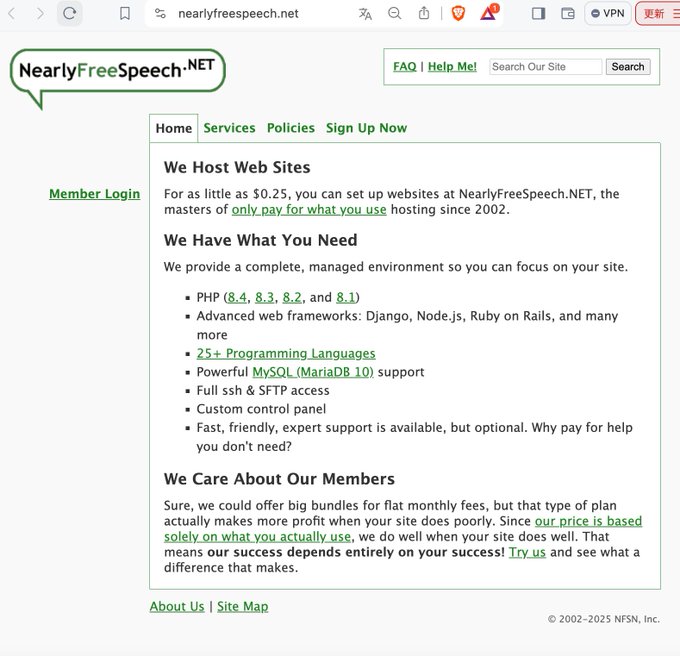Follow the 'only pay for what you use' link
This screenshot has height=656, width=680.
point(309,209)
